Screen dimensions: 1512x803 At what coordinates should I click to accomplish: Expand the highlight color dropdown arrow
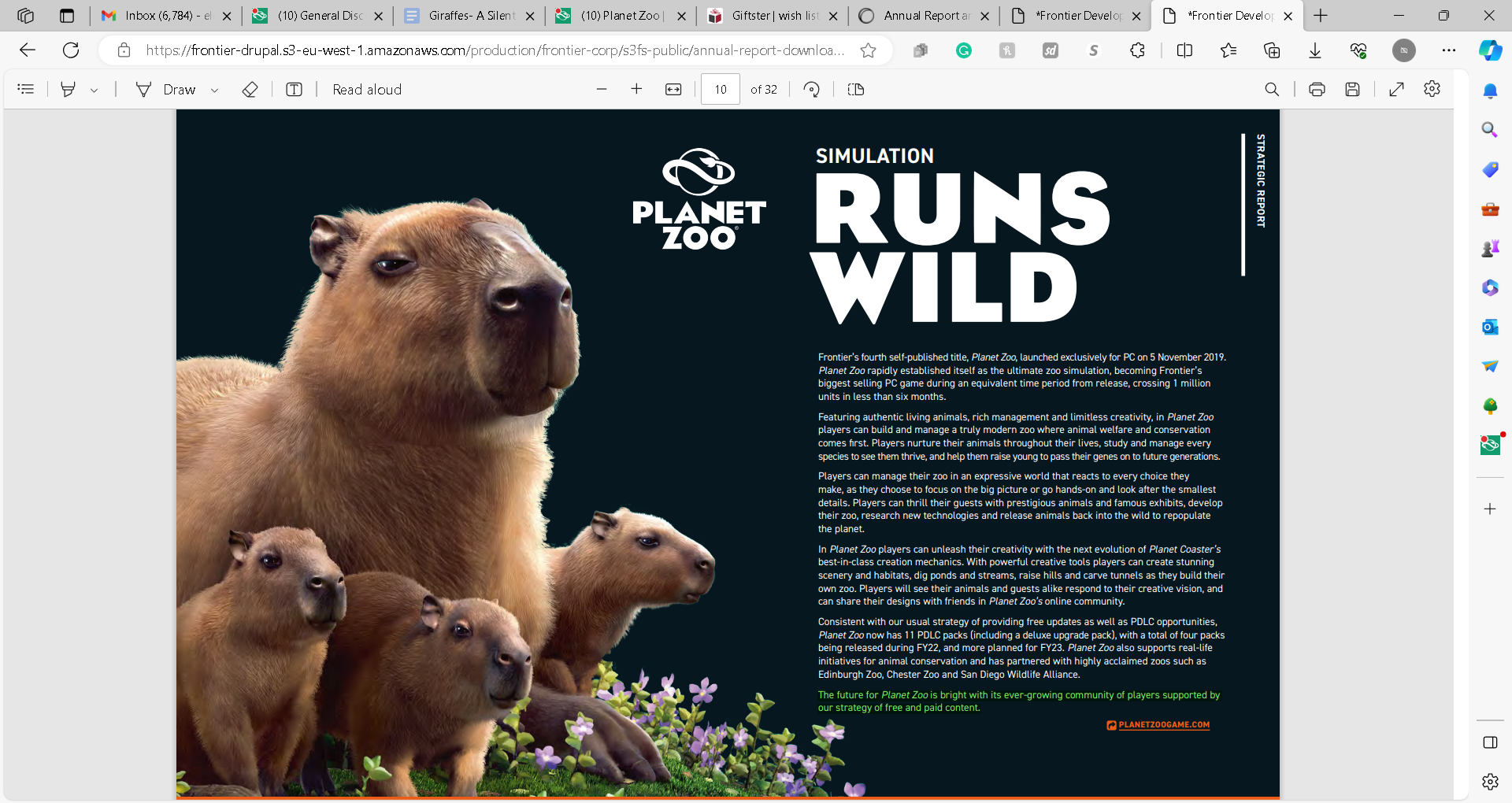coord(94,91)
